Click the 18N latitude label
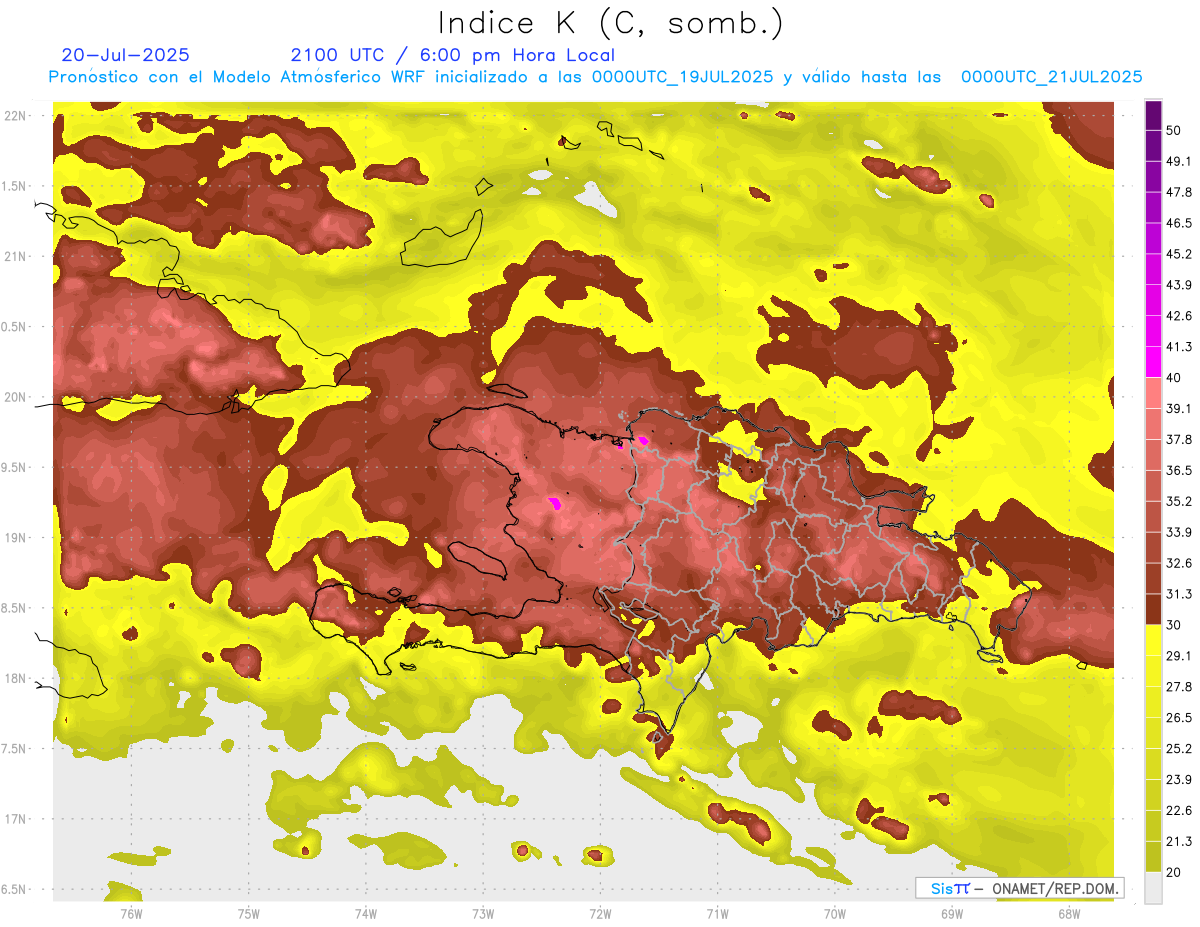The height and width of the screenshot is (927, 1200). pos(17,678)
